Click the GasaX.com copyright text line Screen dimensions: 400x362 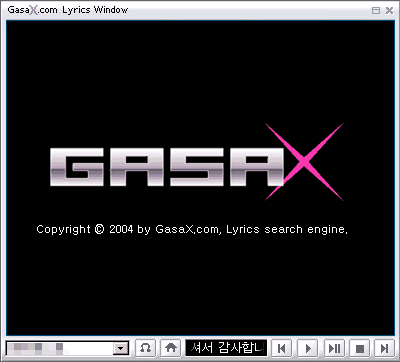pyautogui.click(x=192, y=229)
